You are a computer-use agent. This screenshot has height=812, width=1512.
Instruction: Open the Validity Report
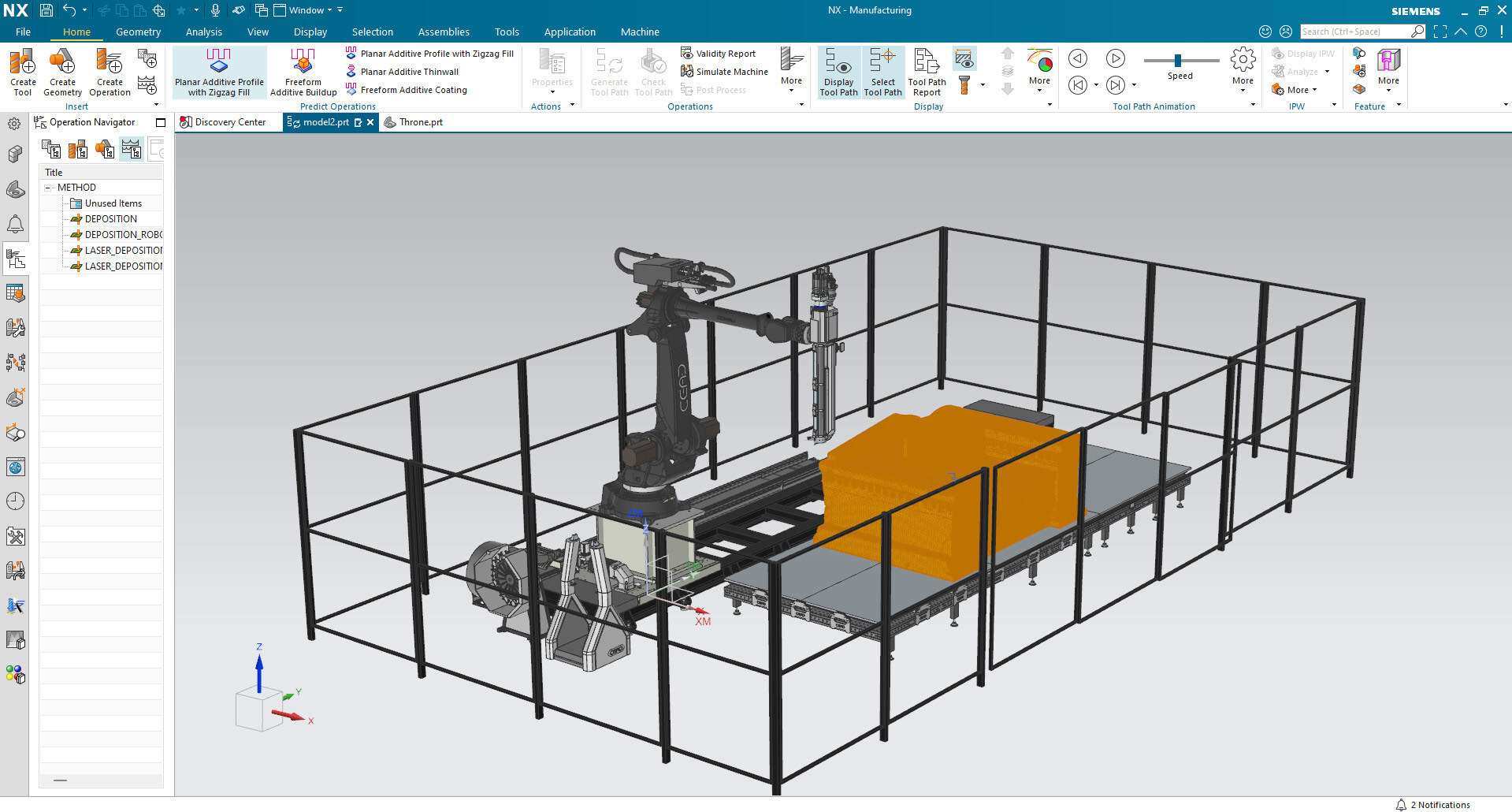[x=718, y=54]
